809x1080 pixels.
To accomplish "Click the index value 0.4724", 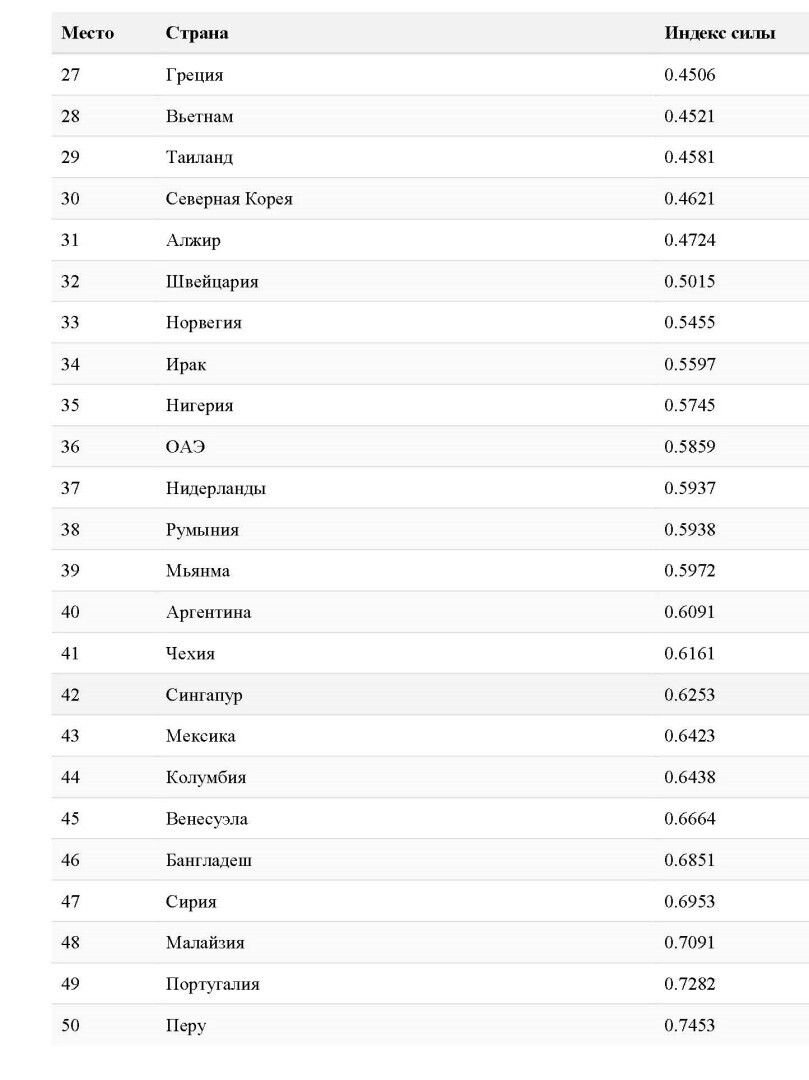I will [x=690, y=240].
